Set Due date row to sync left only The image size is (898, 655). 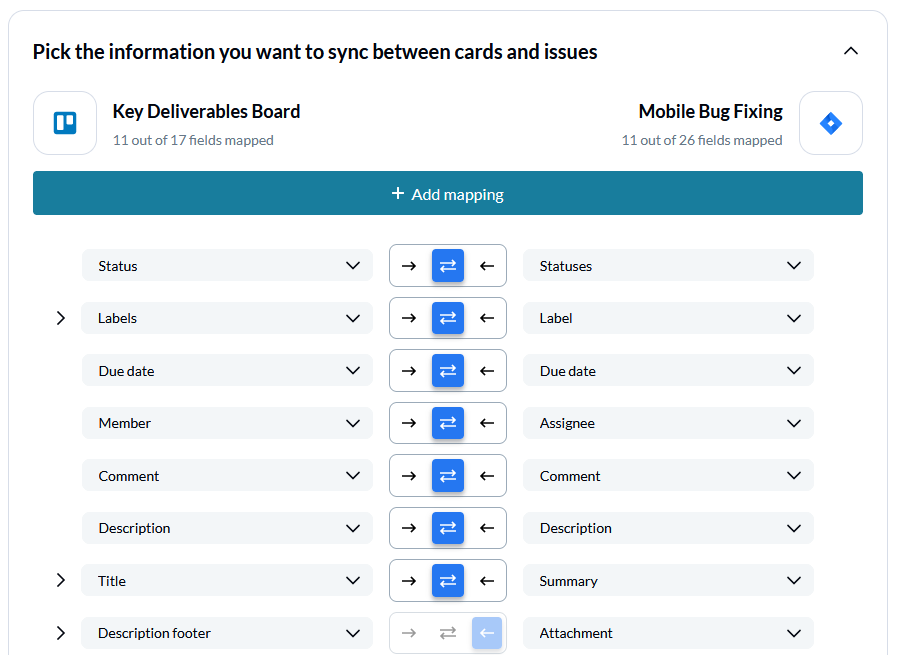point(487,371)
